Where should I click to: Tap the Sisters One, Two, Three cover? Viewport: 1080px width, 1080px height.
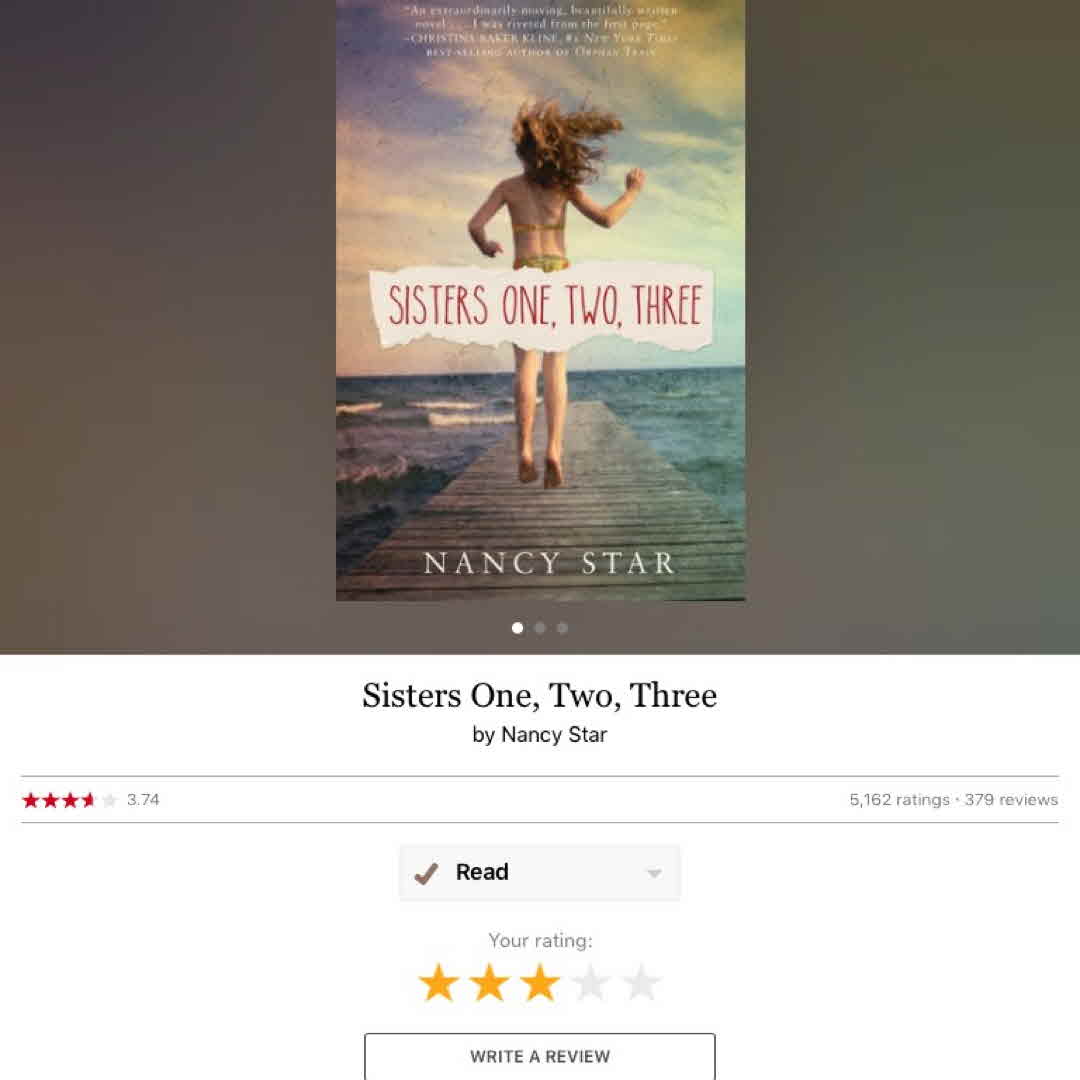coord(540,300)
